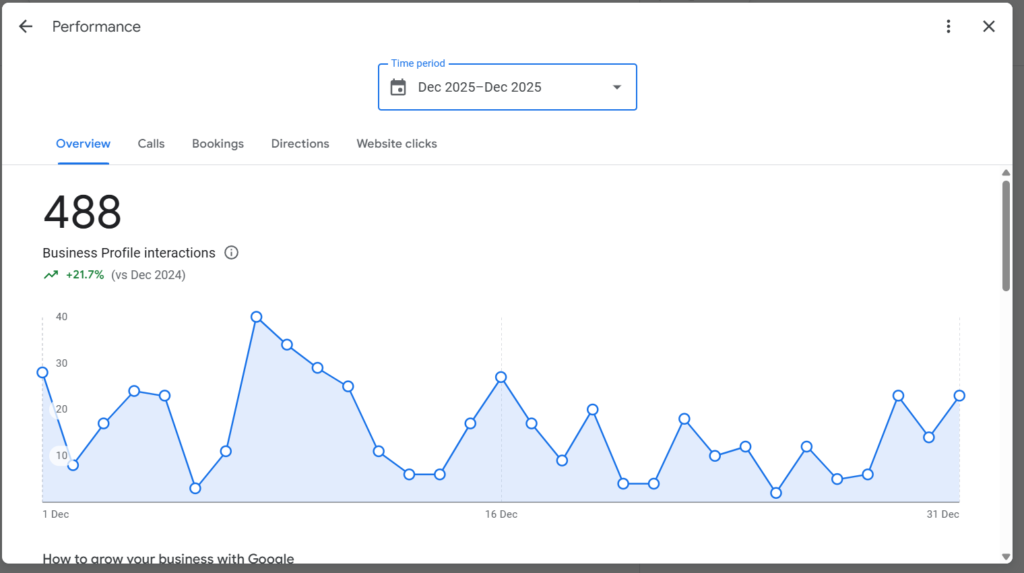This screenshot has width=1024, height=573.
Task: Click the Dec 2025–Dec 2025 date range text
Action: click(479, 87)
